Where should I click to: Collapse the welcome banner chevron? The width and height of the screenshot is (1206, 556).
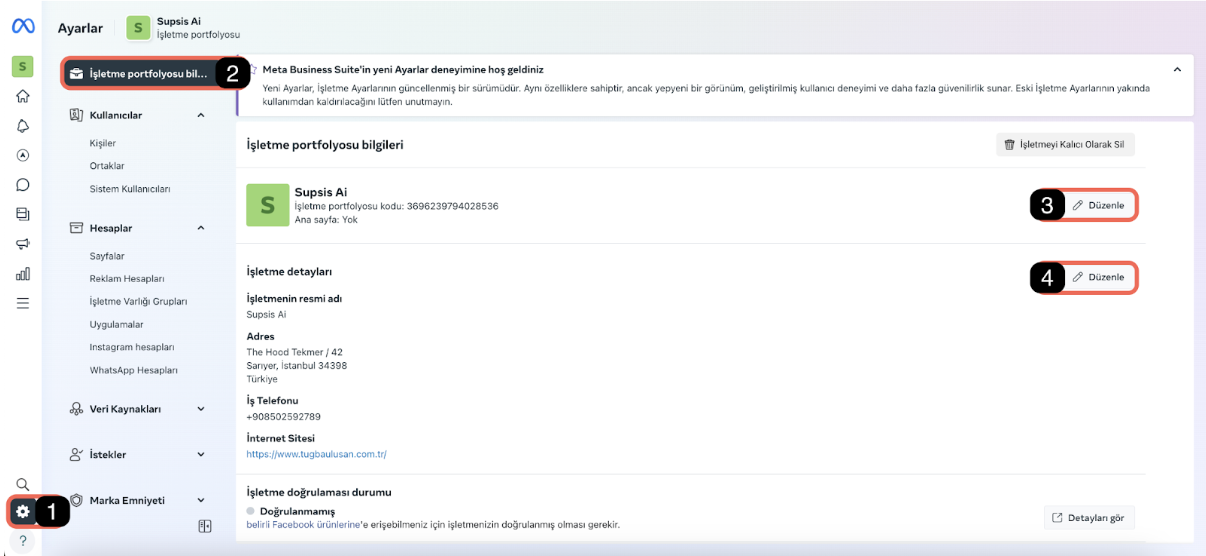click(x=1177, y=70)
